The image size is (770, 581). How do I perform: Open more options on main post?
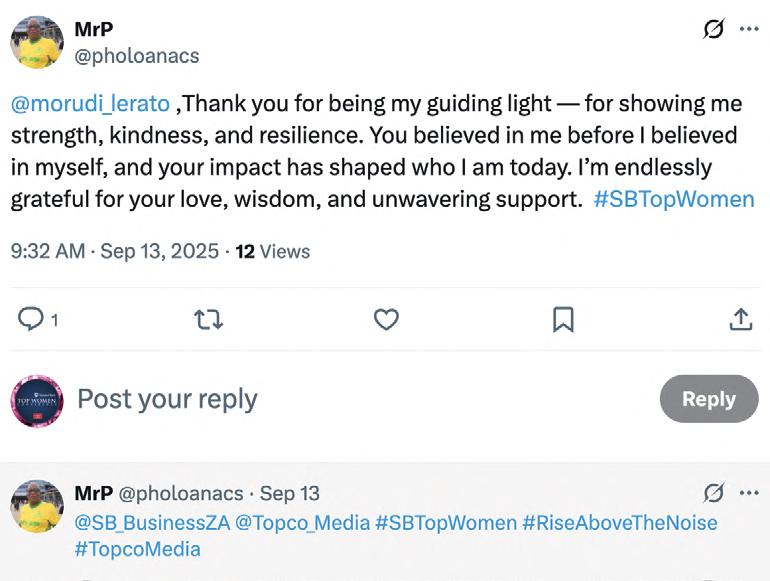pyautogui.click(x=749, y=29)
